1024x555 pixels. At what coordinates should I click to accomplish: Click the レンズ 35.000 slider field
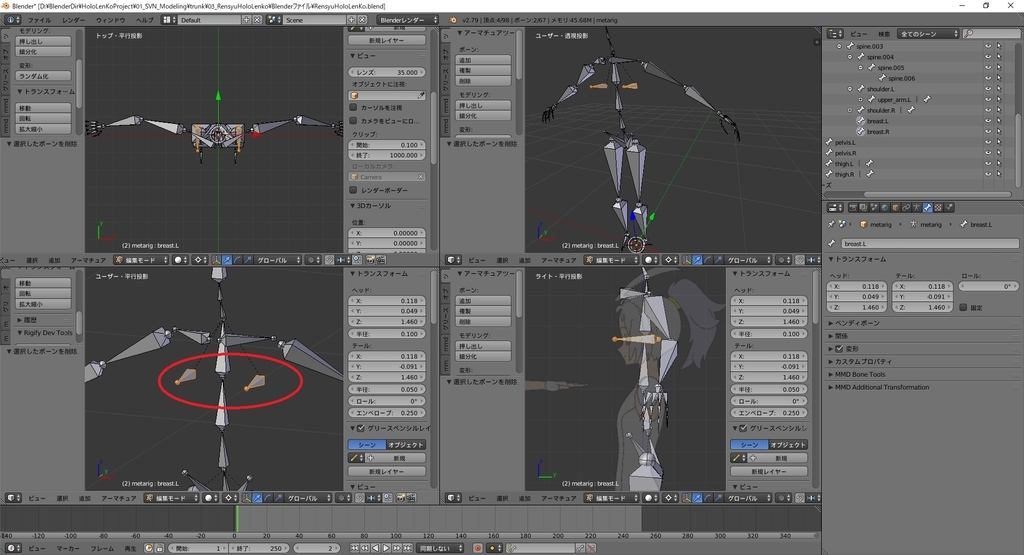(x=387, y=72)
